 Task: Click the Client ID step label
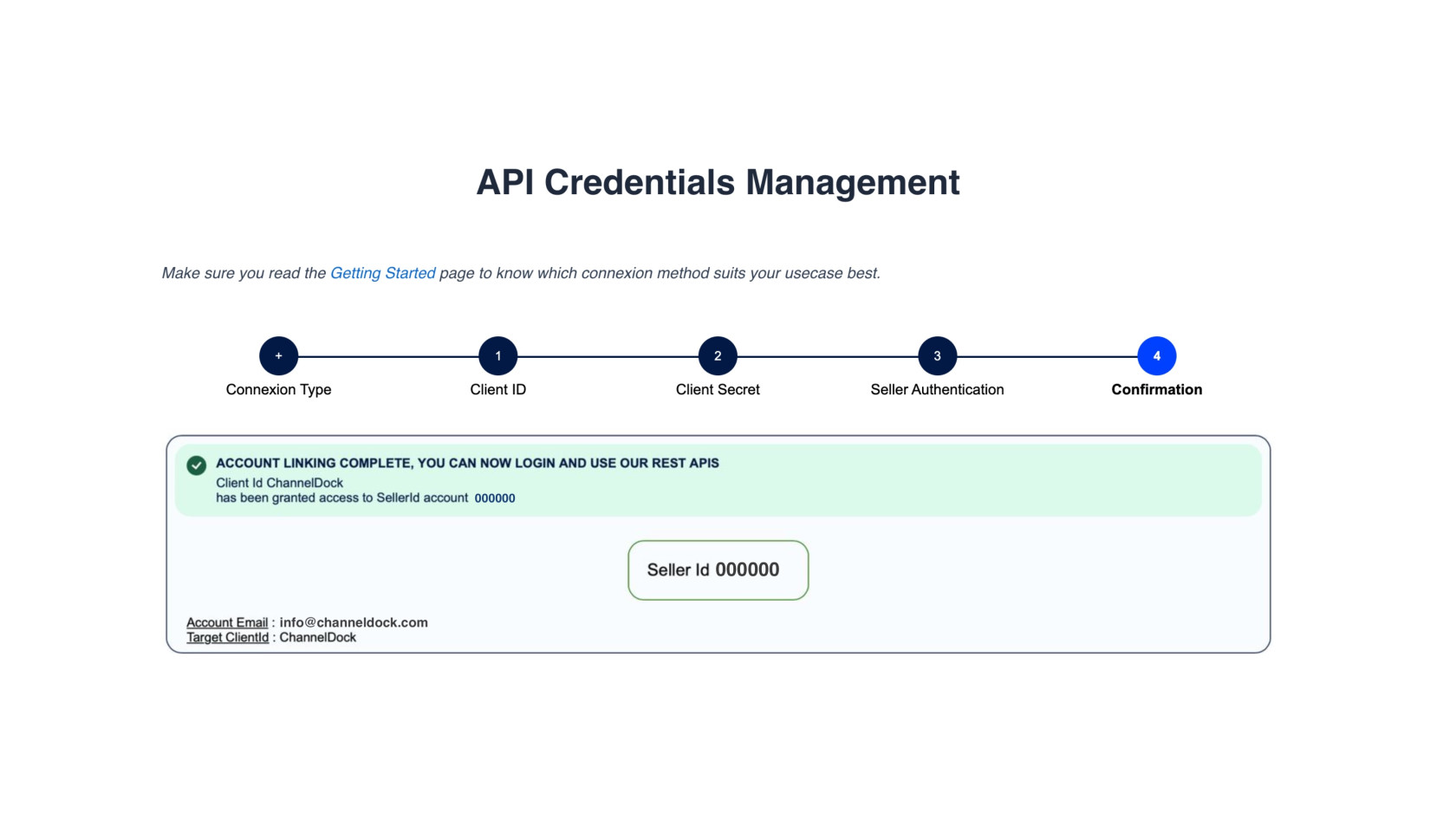[498, 390]
